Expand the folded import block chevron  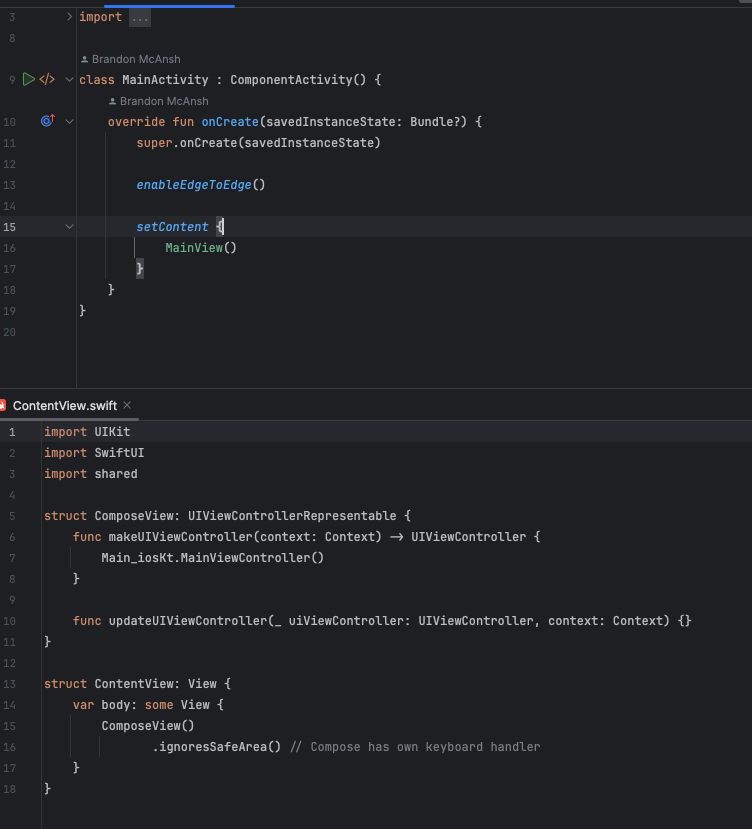pyautogui.click(x=69, y=17)
